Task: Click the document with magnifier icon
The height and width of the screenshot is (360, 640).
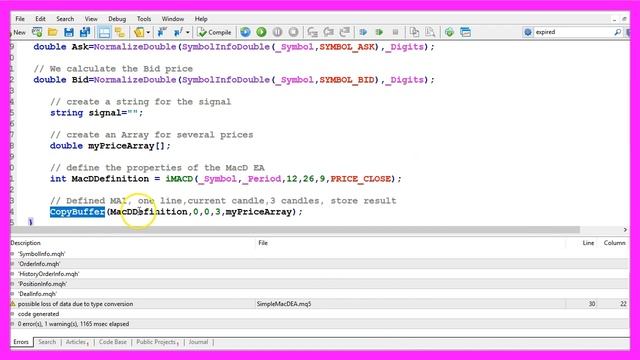Action: [x=430, y=32]
